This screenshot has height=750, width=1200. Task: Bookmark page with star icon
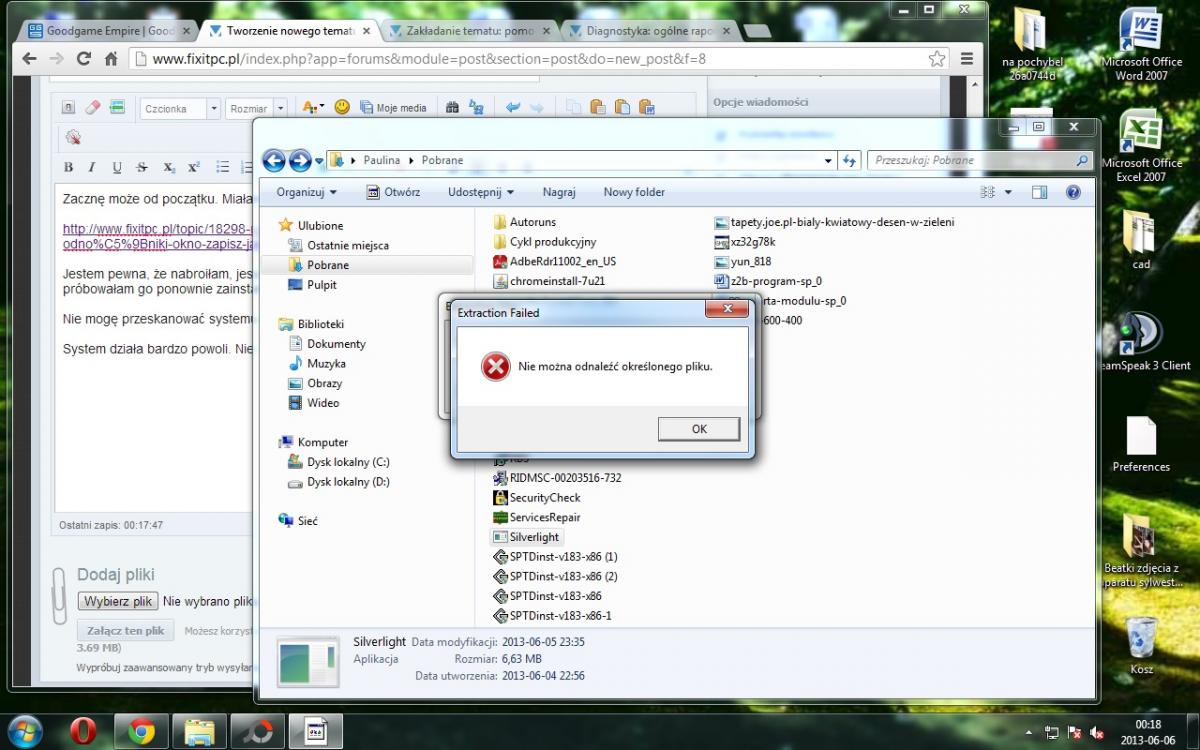click(x=936, y=59)
